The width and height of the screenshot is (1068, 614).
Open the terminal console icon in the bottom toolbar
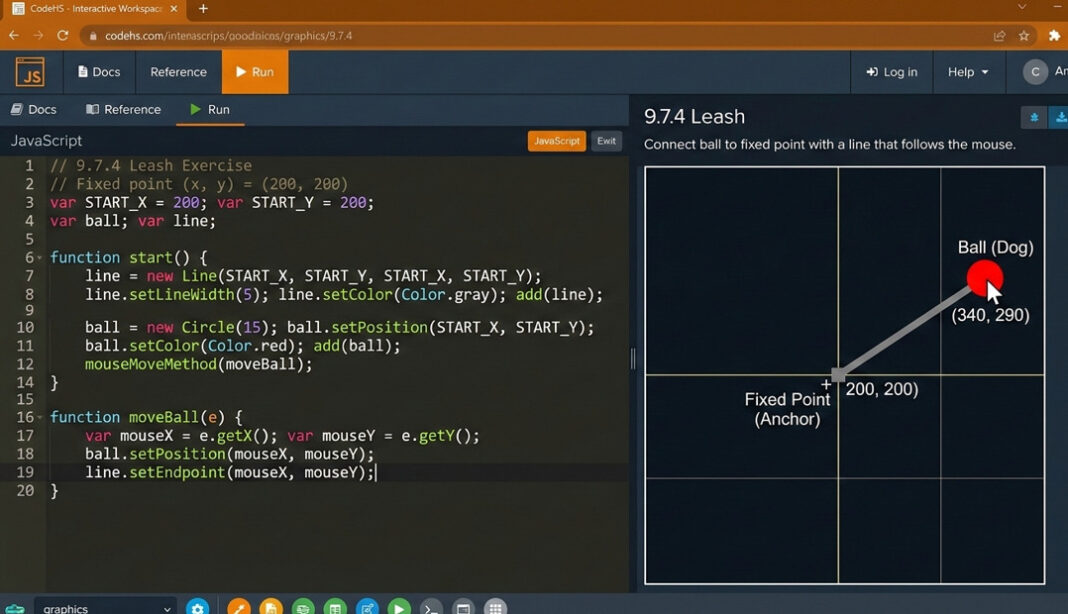click(431, 607)
